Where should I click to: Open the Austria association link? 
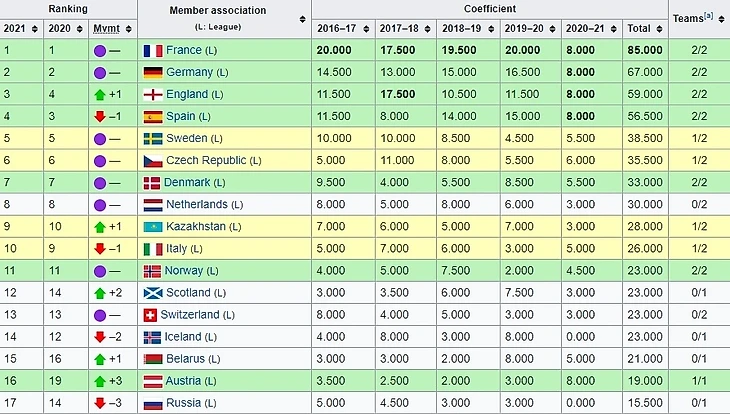[184, 381]
